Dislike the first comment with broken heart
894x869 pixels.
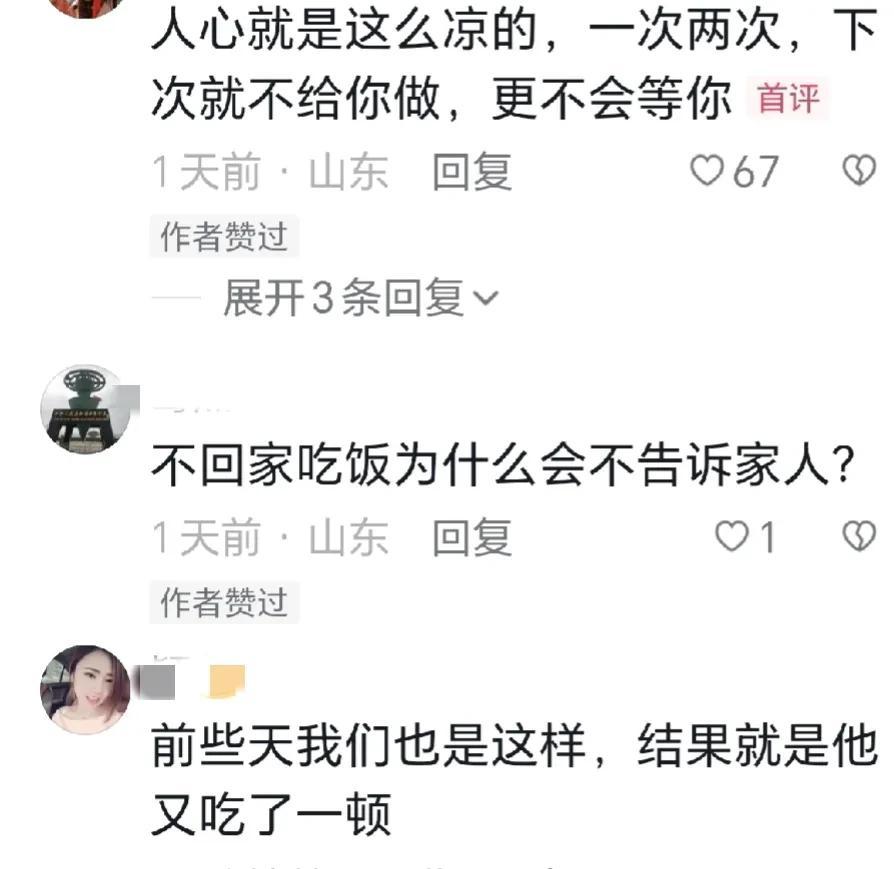[x=859, y=170]
